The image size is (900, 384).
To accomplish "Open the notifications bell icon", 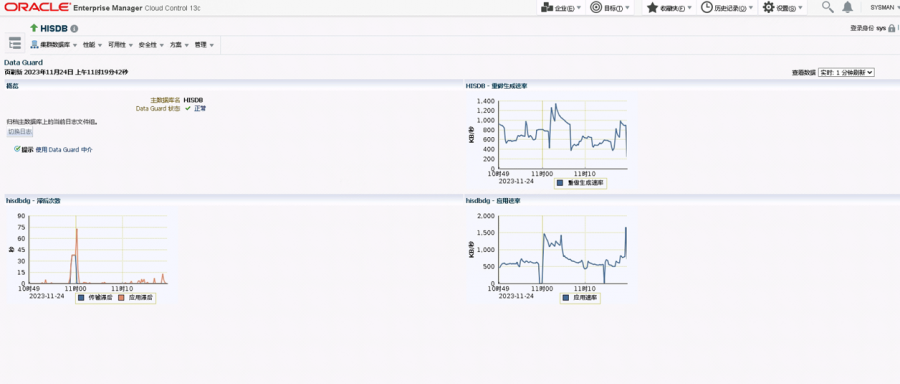I will coord(847,7).
